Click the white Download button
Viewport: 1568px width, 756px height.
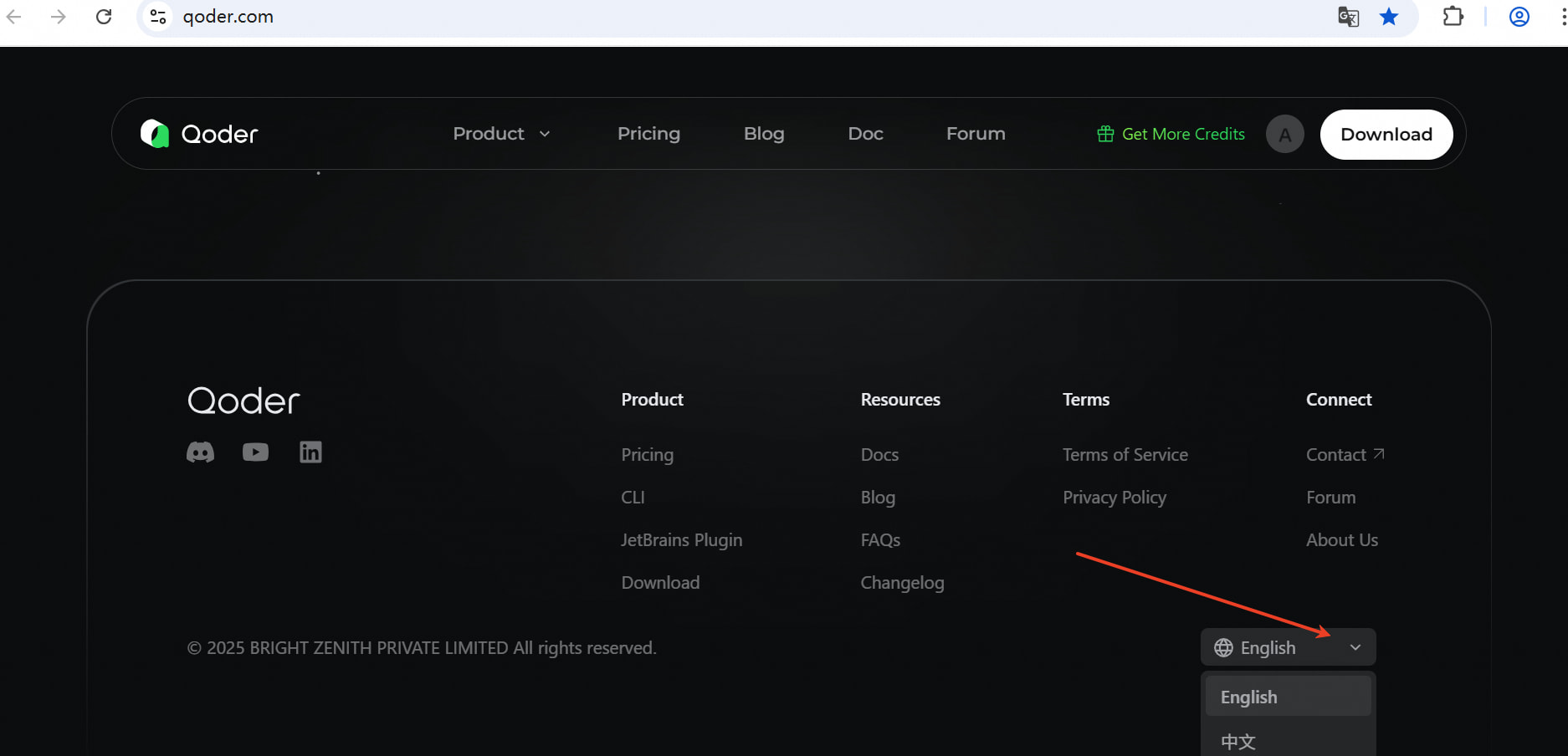[1386, 135]
